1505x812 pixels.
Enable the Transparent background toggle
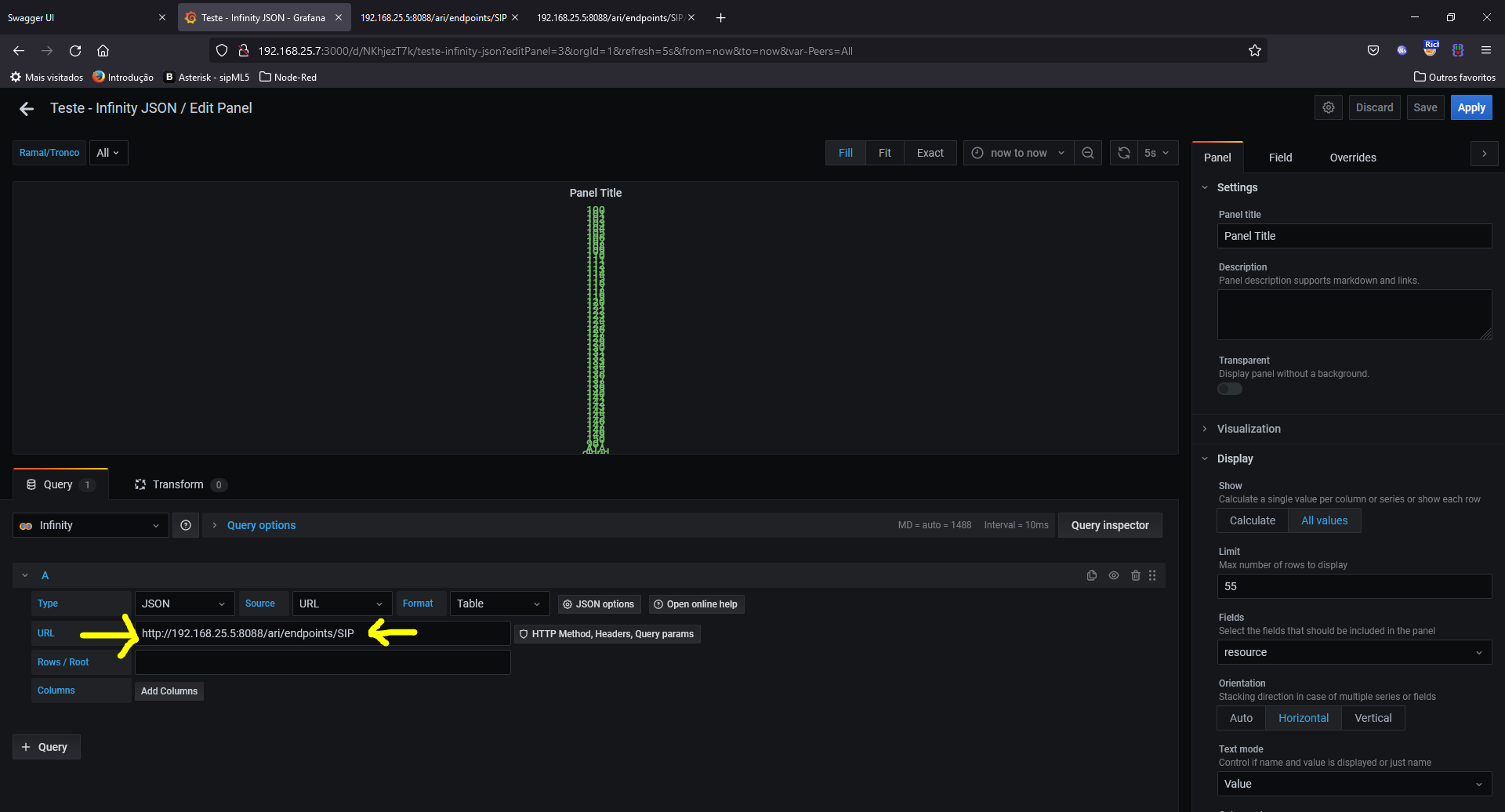click(x=1228, y=388)
